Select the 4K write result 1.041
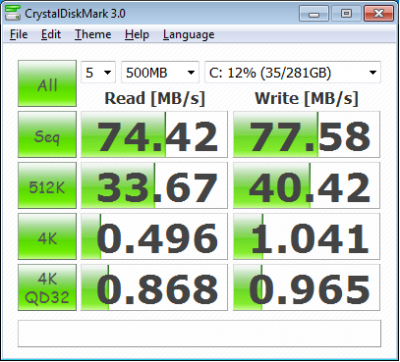The height and width of the screenshot is (362, 400). pos(306,236)
